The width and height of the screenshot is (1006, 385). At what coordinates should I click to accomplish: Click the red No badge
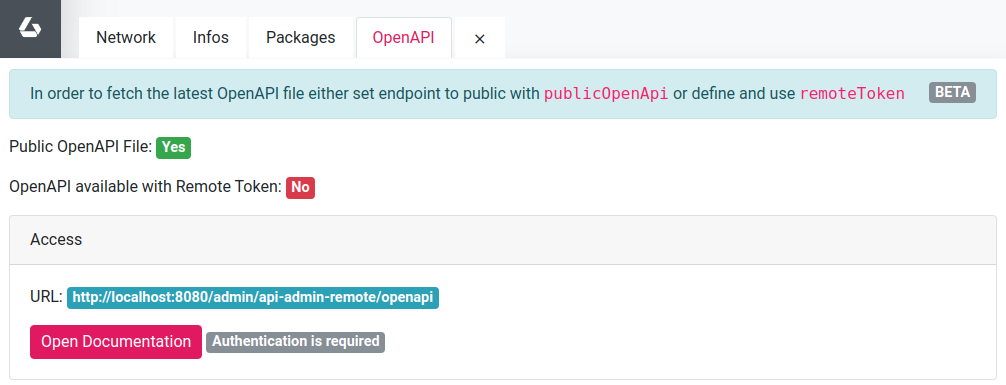[x=300, y=187]
